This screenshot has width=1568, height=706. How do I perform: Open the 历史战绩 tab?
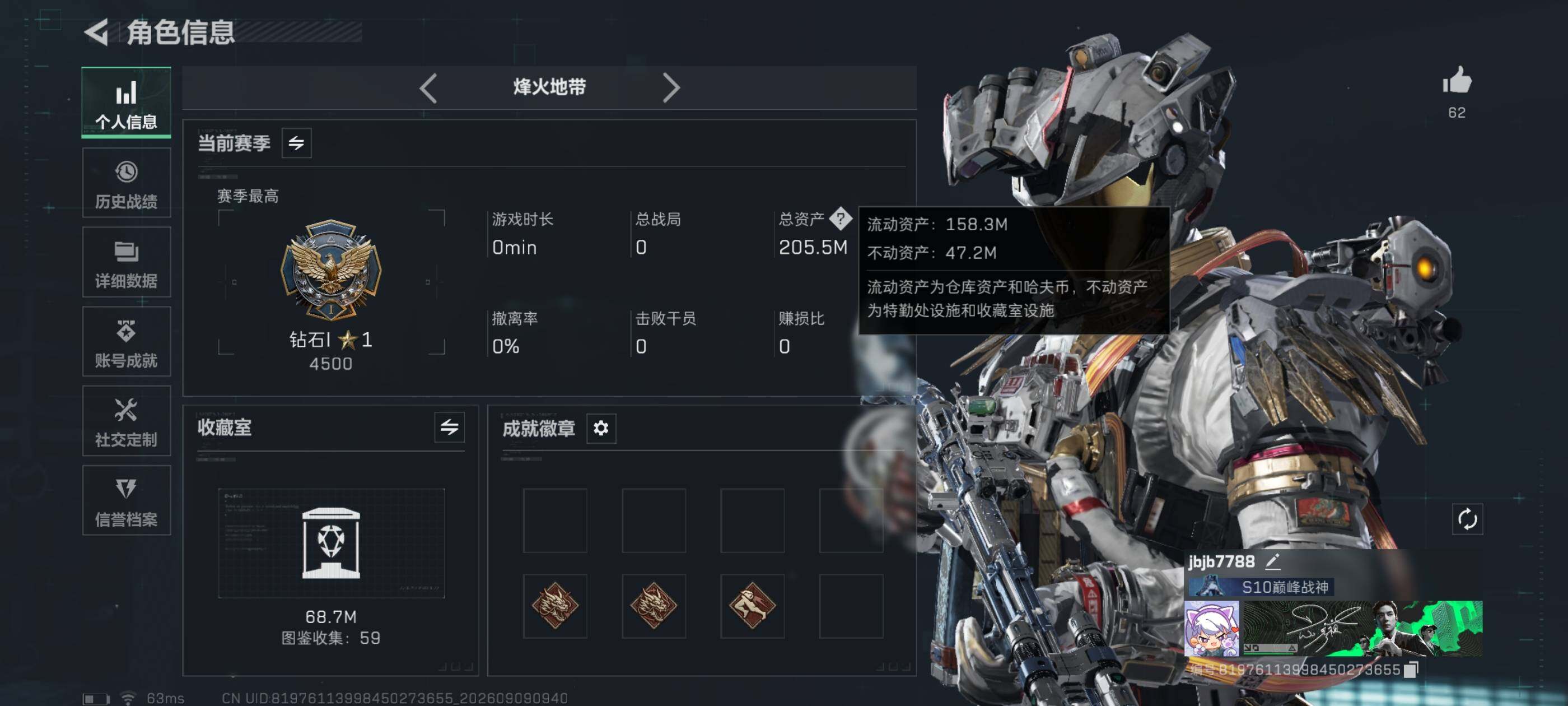pos(127,183)
